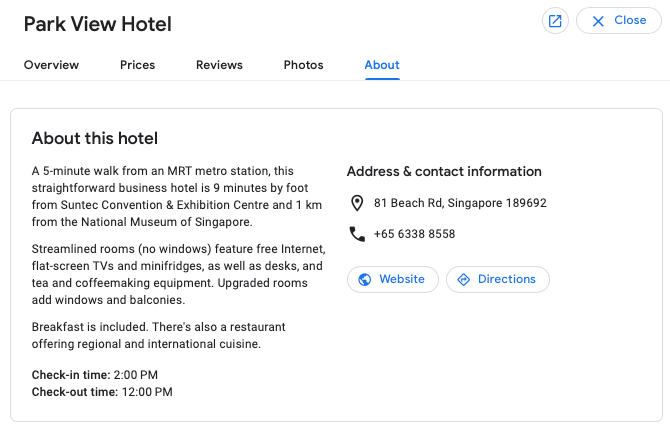Click the X icon in Close button

(598, 21)
